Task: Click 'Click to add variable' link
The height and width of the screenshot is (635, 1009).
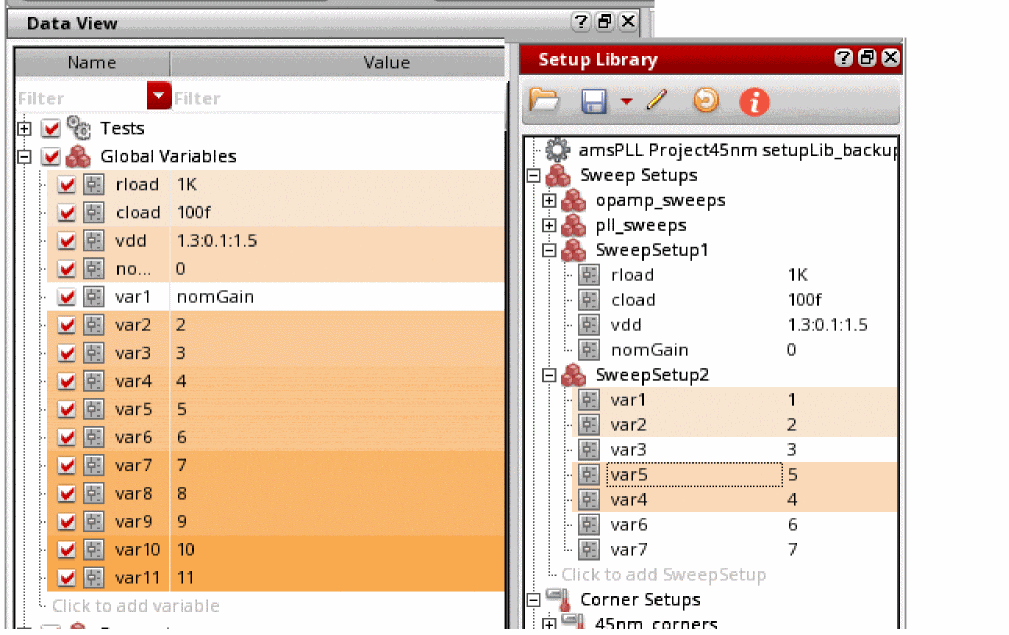Action: (135, 606)
